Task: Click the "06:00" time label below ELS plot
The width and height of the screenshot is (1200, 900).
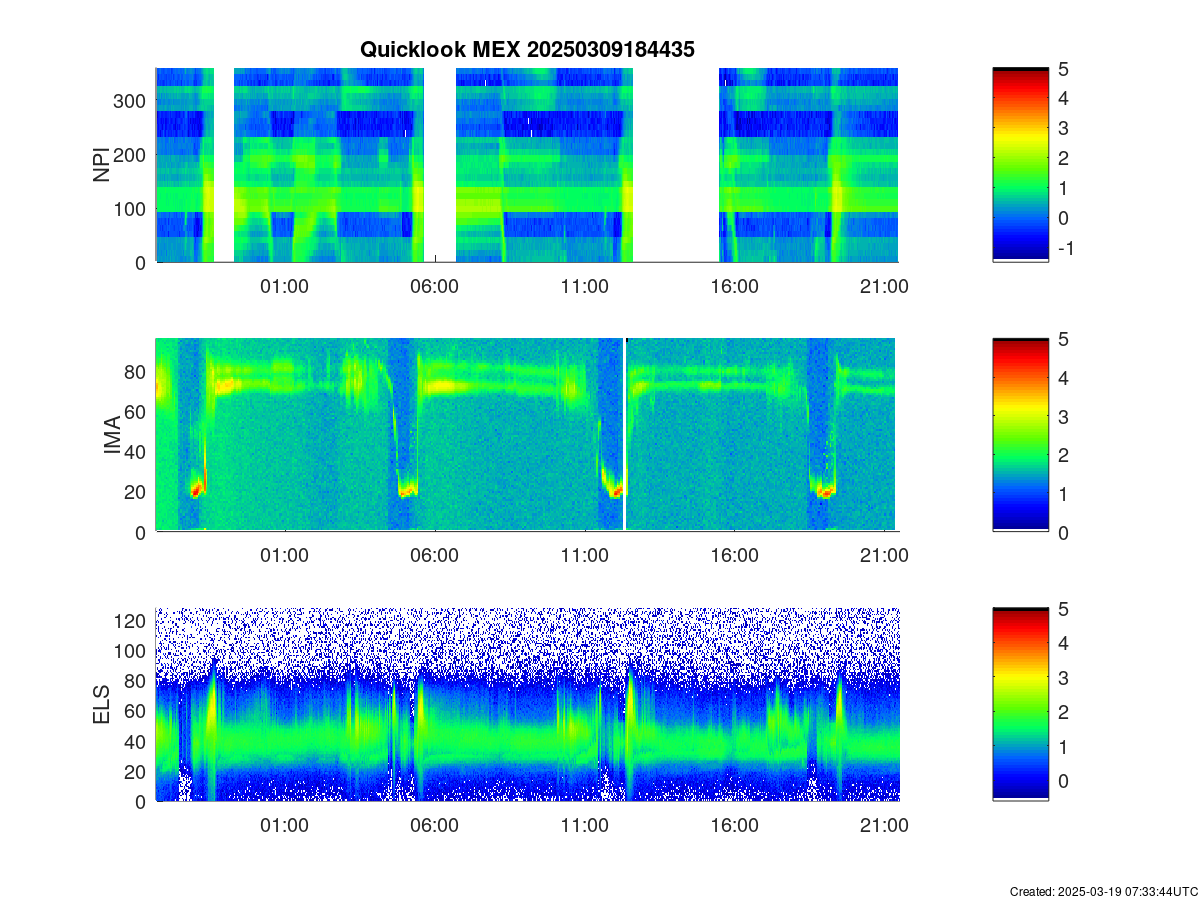Action: tap(434, 825)
